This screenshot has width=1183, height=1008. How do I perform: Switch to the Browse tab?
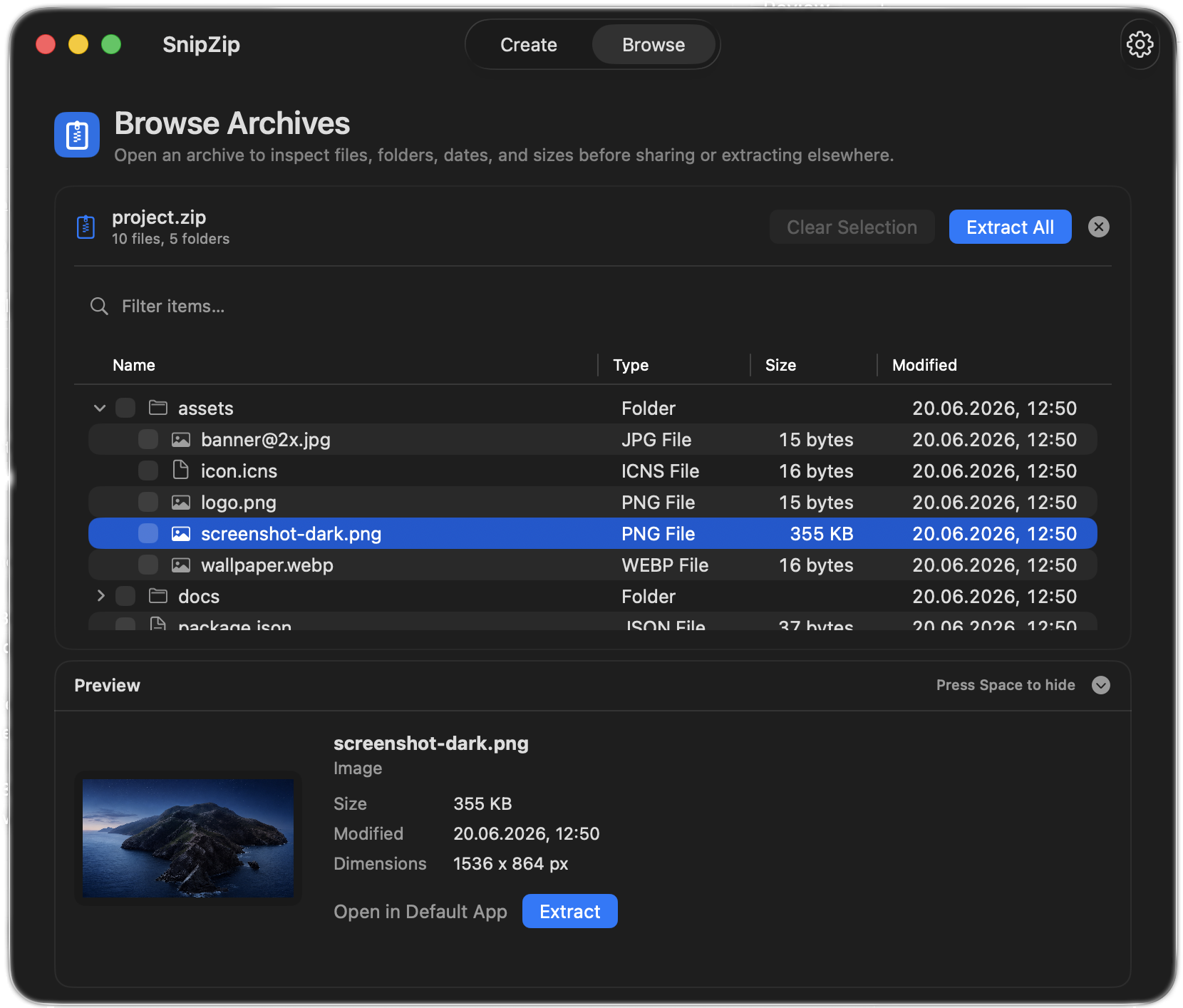654,45
